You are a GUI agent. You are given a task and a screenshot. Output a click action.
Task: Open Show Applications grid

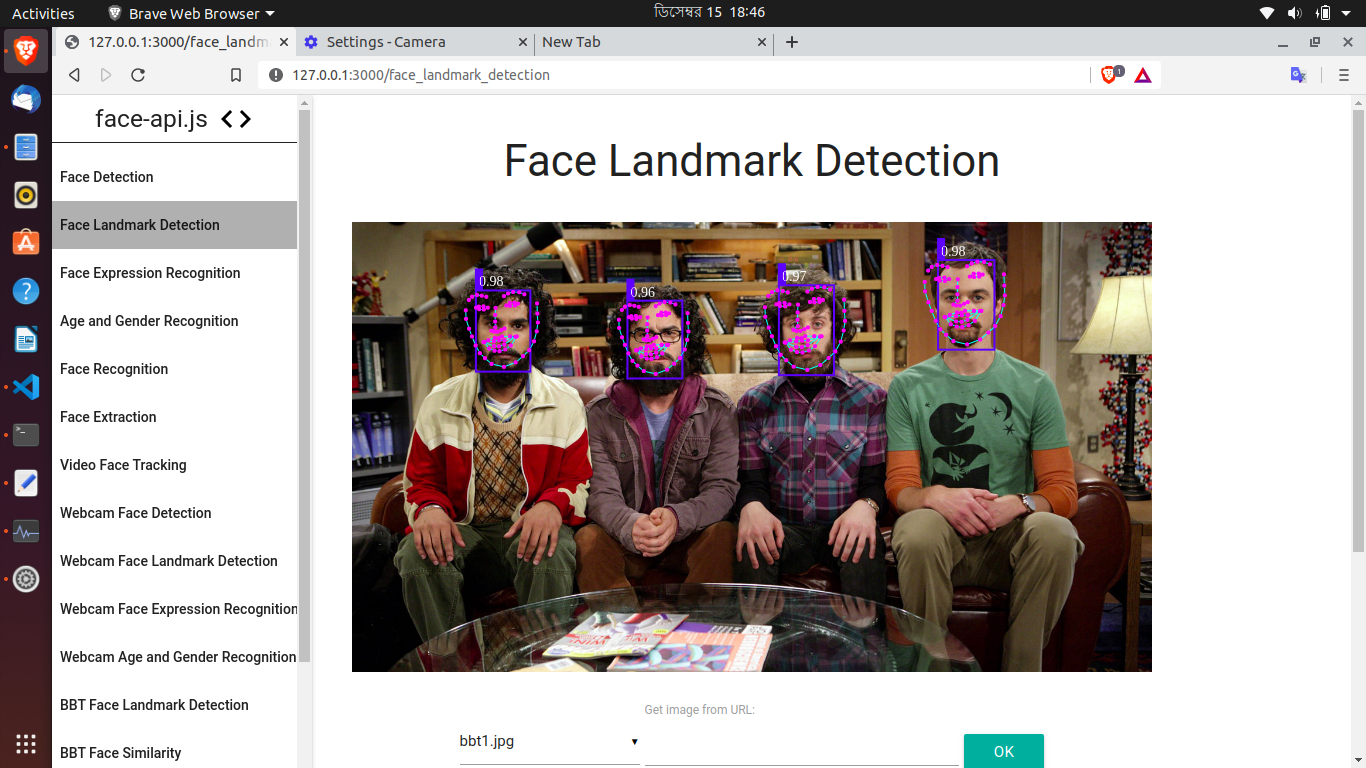tap(24, 743)
